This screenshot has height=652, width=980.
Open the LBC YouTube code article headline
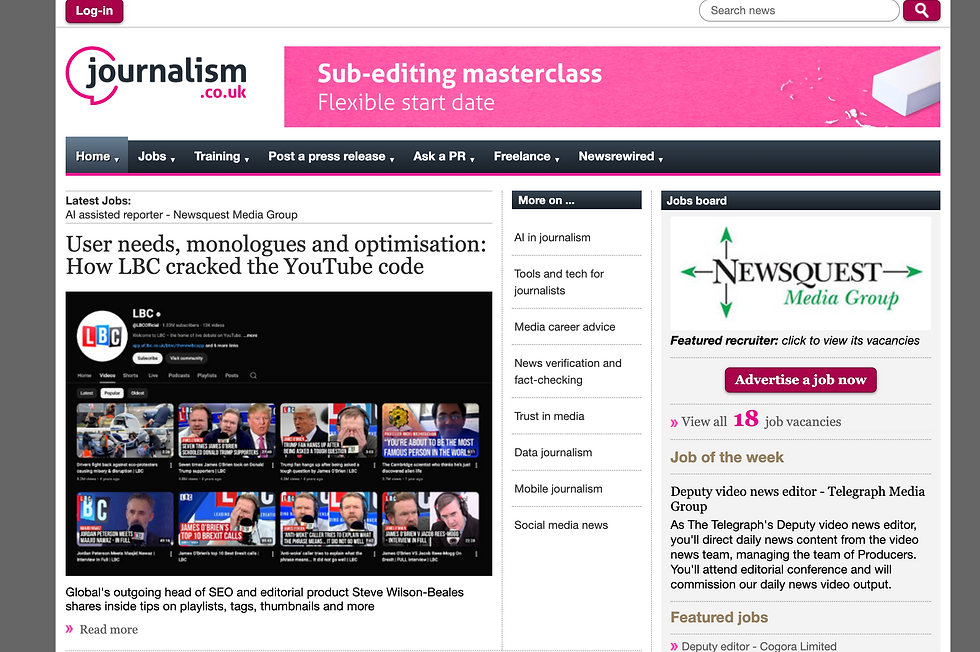click(x=276, y=255)
